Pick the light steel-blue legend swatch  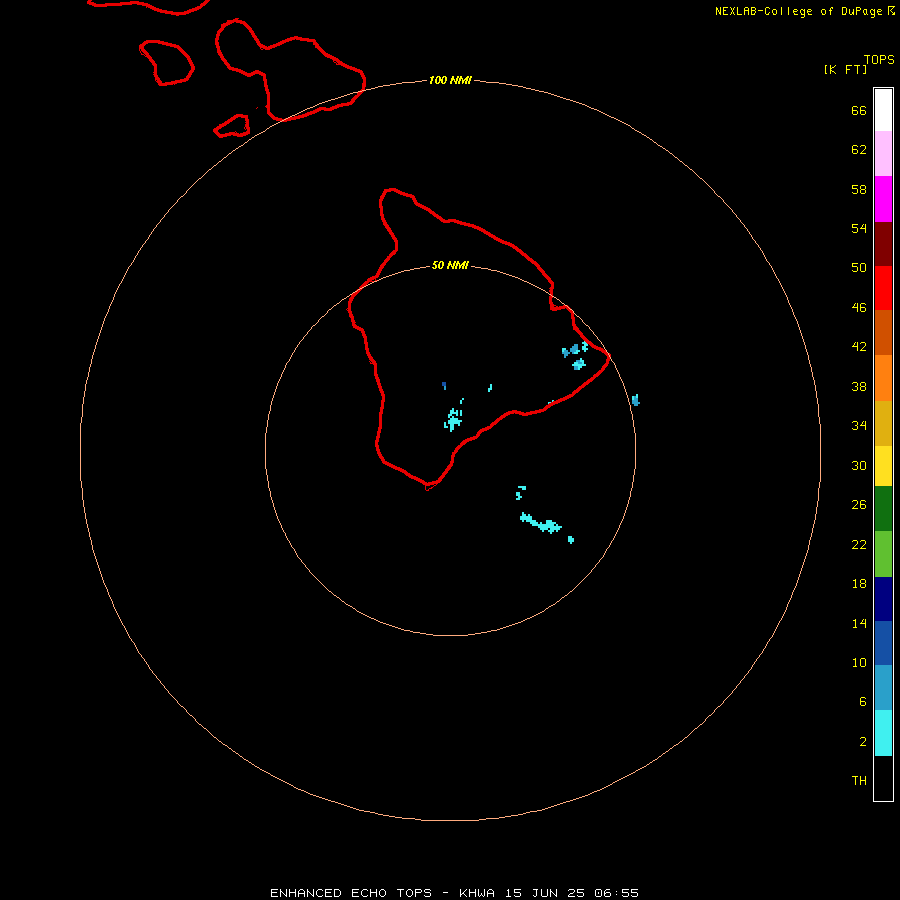[883, 688]
